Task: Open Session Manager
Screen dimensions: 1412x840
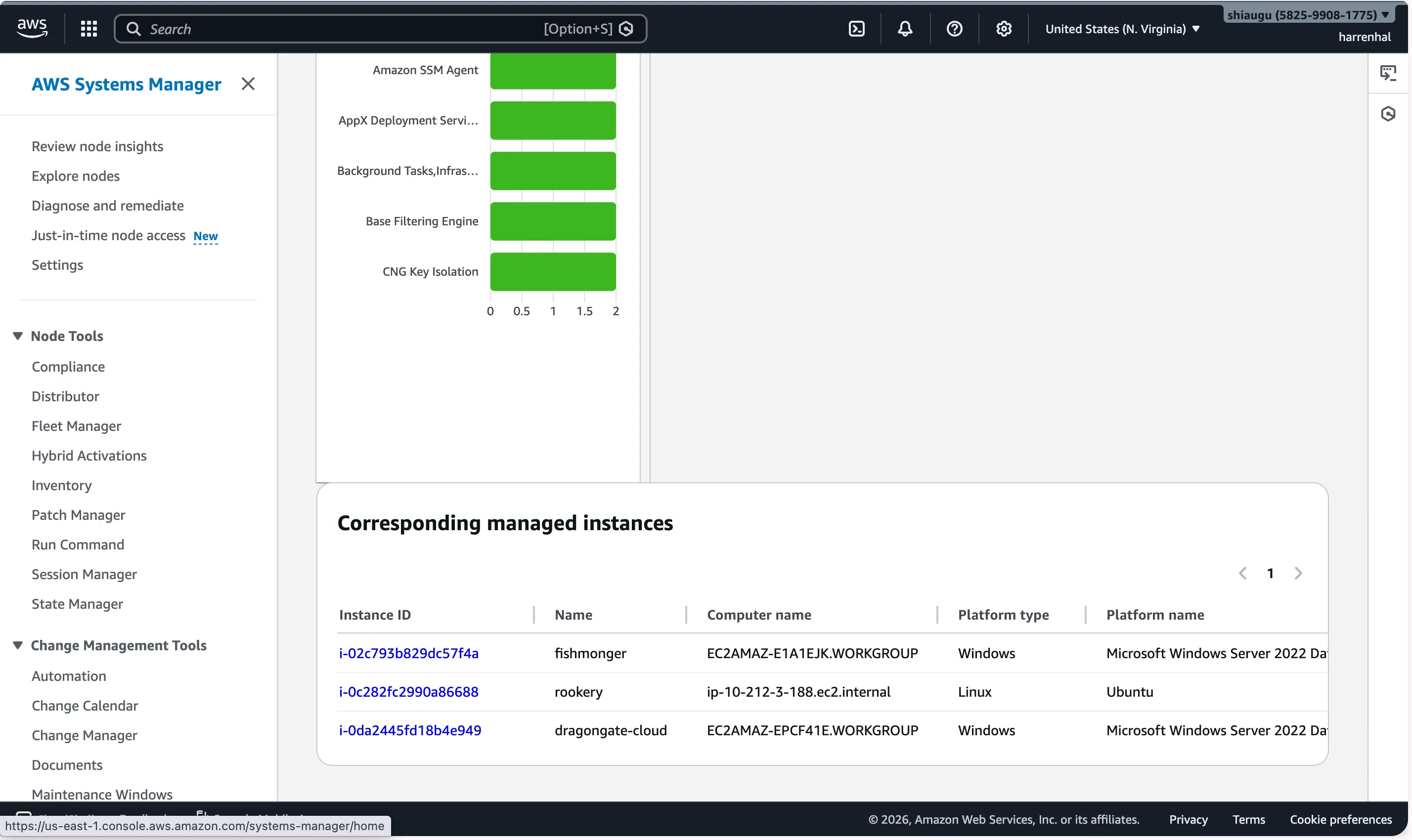Action: (84, 575)
